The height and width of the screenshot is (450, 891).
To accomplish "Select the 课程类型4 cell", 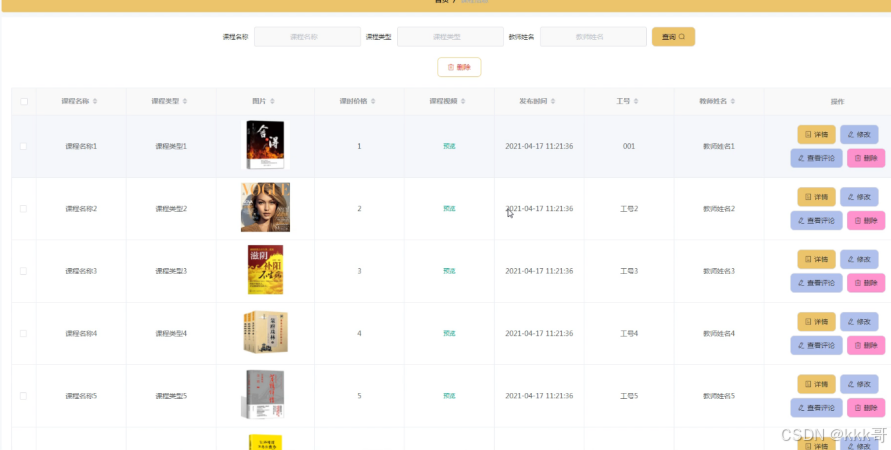I will click(x=171, y=334).
